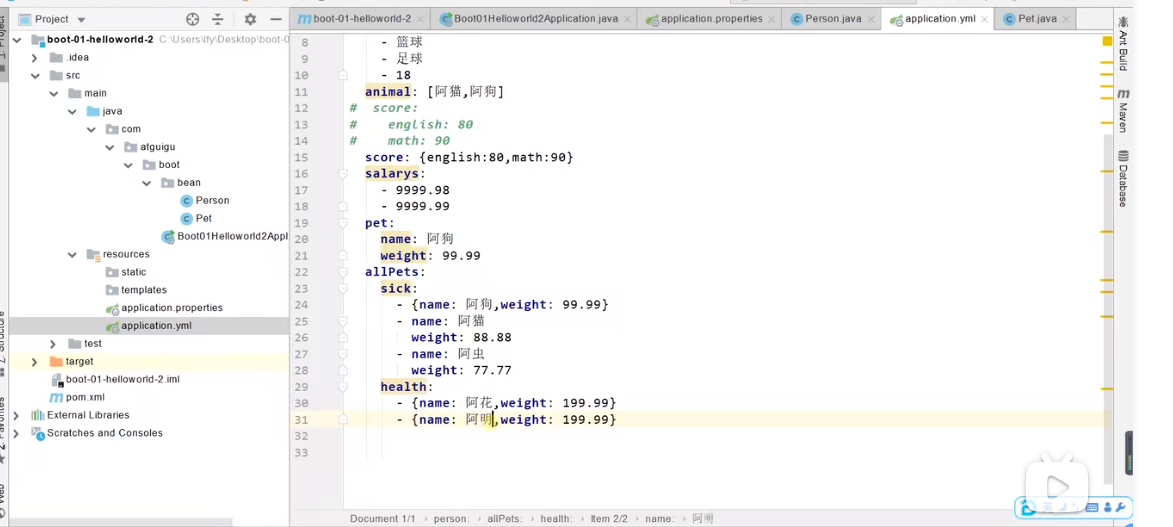This screenshot has width=1173, height=527.
Task: Click the Item 2/2 breadcrumb
Action: [x=609, y=518]
